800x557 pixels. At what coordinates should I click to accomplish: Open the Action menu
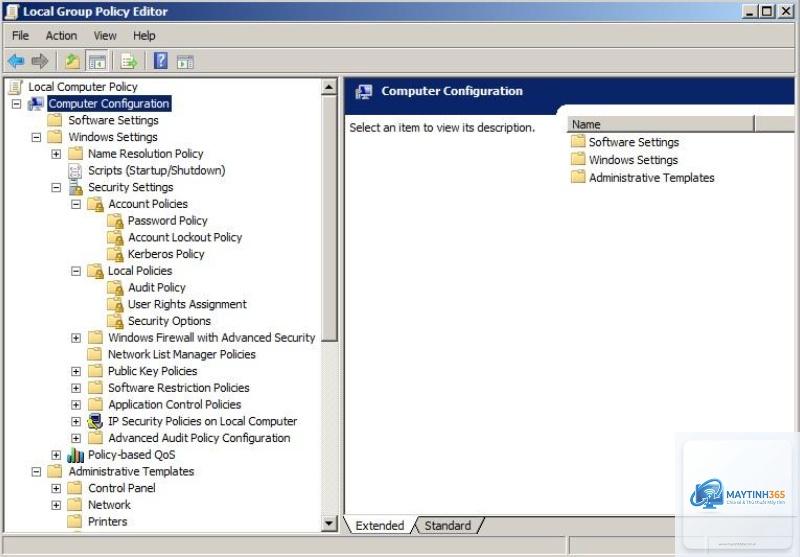pos(61,36)
